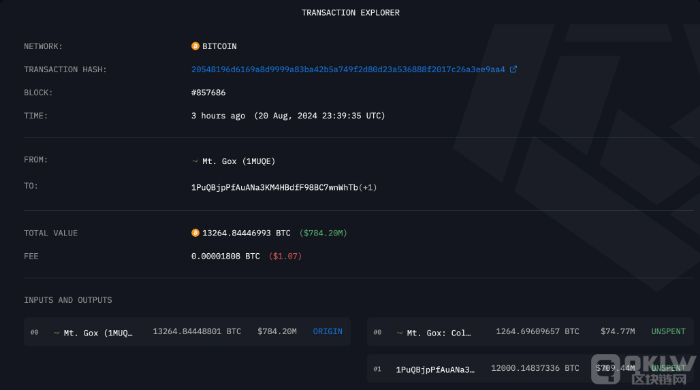Click the 13264.84446993 BTC total value
The height and width of the screenshot is (390, 700).
(246, 233)
